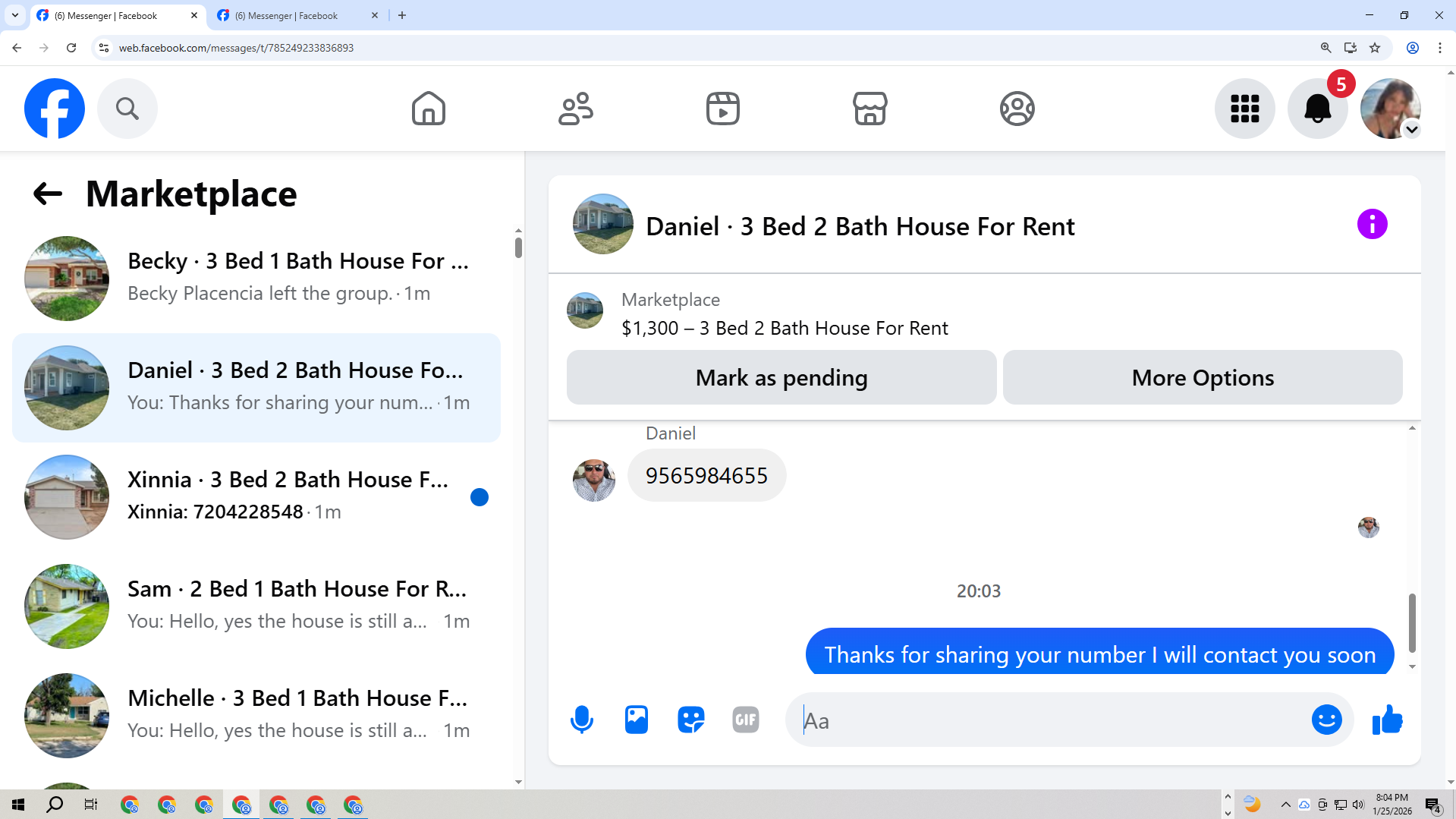The width and height of the screenshot is (1456, 819).
Task: Open the Windows notification center
Action: (1433, 805)
